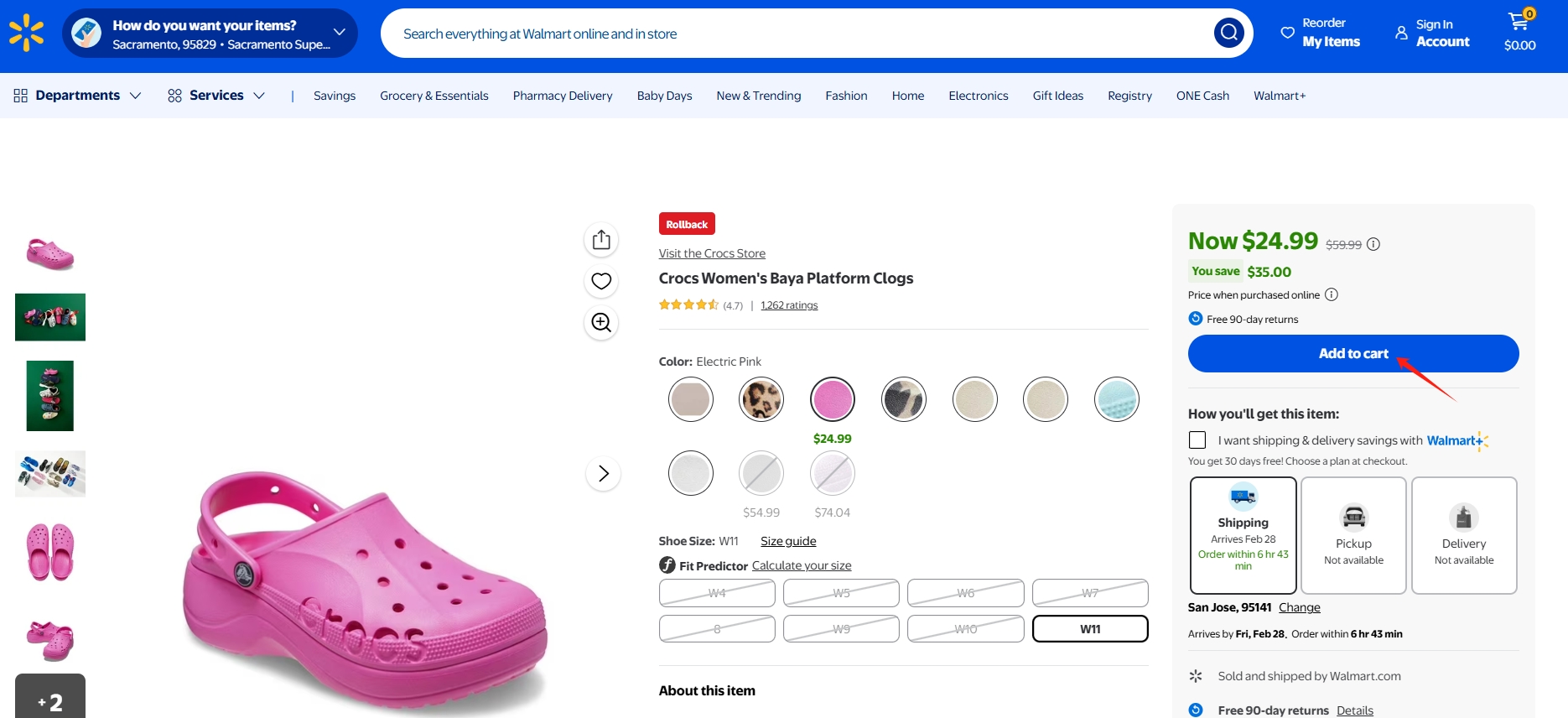Viewport: 1568px width, 718px height.
Task: Click the search magnifier button
Action: pos(1228,33)
